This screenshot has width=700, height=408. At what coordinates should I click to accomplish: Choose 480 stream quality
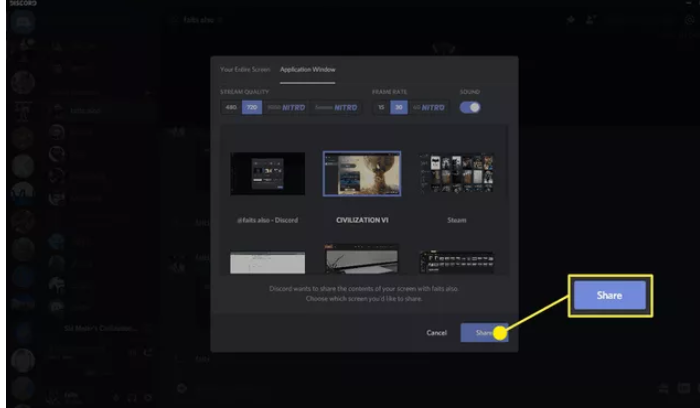coord(231,108)
